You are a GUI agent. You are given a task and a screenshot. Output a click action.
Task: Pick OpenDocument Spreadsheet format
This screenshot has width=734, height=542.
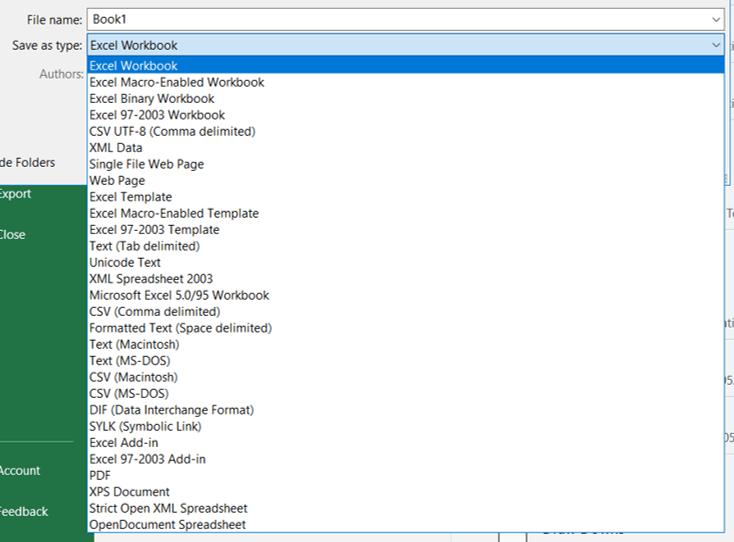[406, 525]
